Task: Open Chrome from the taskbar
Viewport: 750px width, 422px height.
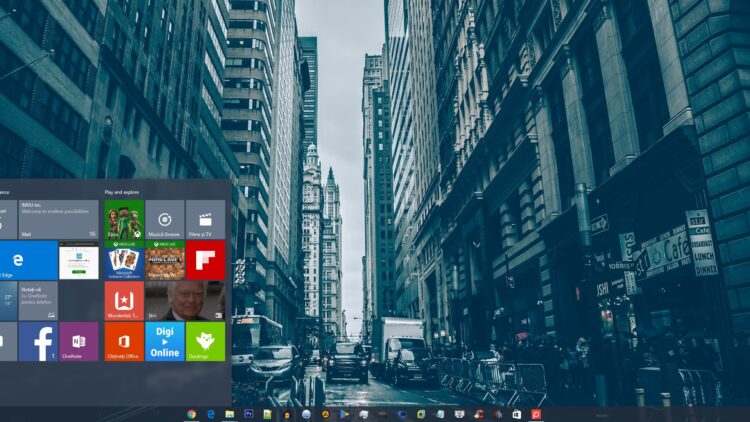Action: [191, 414]
